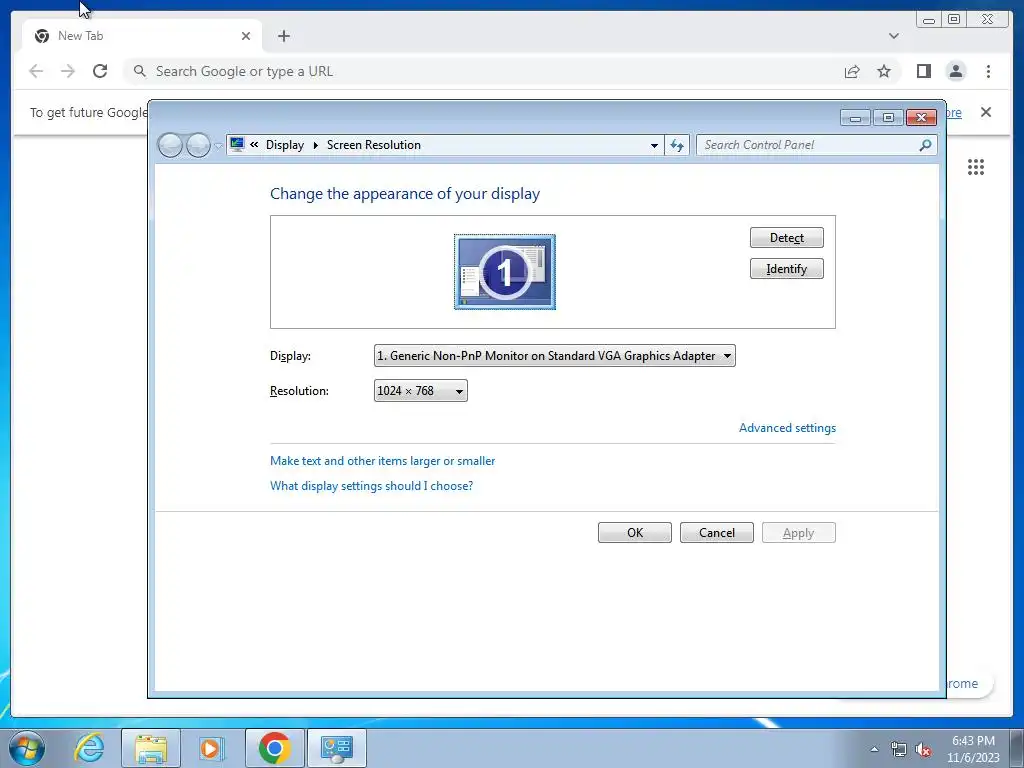Click the Control Panel breadcrumb computer icon
Viewport: 1024px width, 768px height.
tap(237, 144)
